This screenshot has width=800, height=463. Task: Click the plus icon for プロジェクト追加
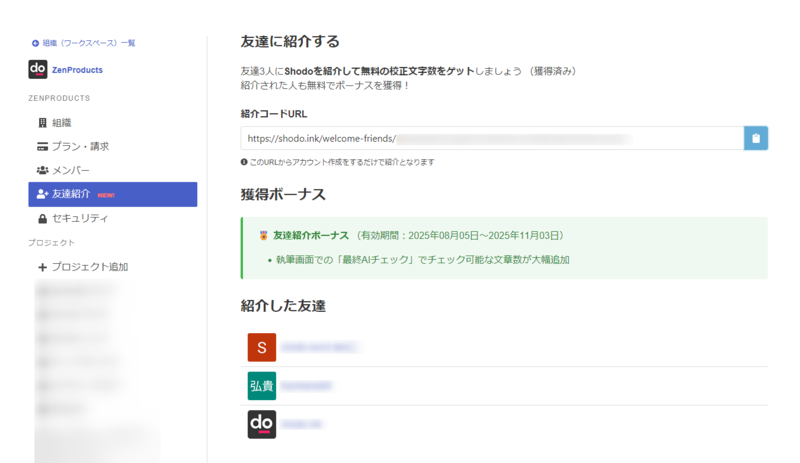pyautogui.click(x=42, y=267)
